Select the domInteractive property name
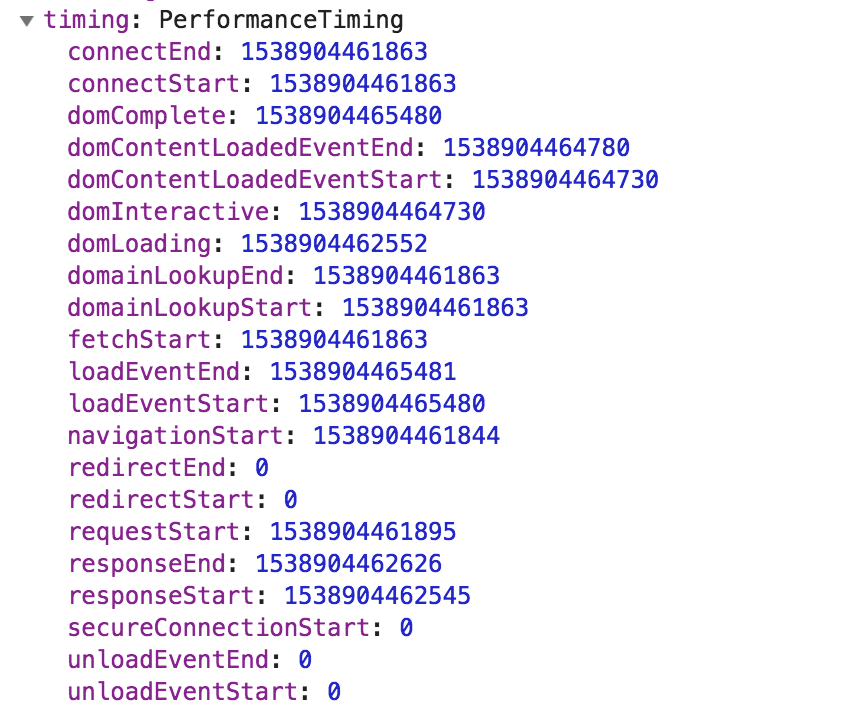 click(x=168, y=212)
